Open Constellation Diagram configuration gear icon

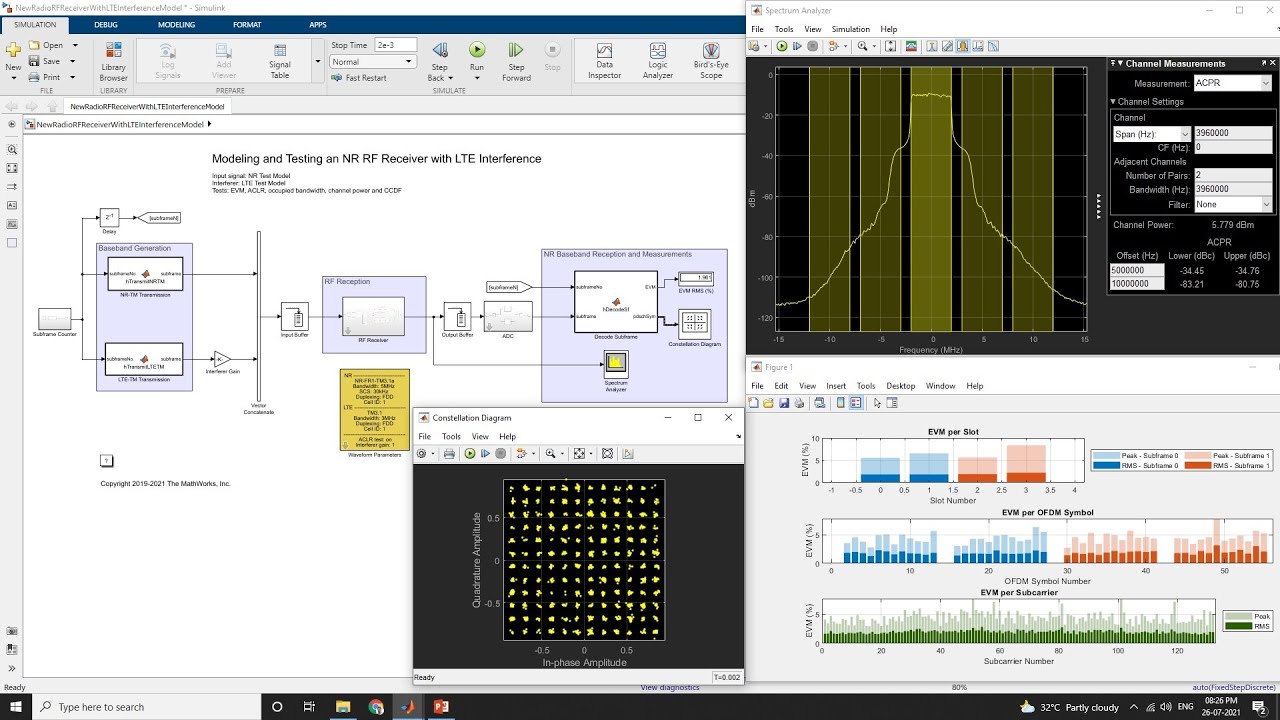(x=422, y=454)
